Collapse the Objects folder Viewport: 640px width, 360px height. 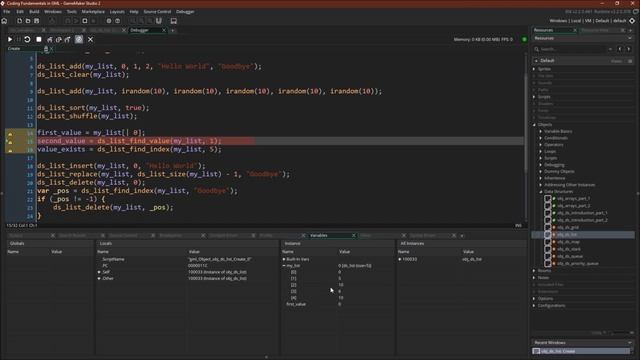click(534, 124)
